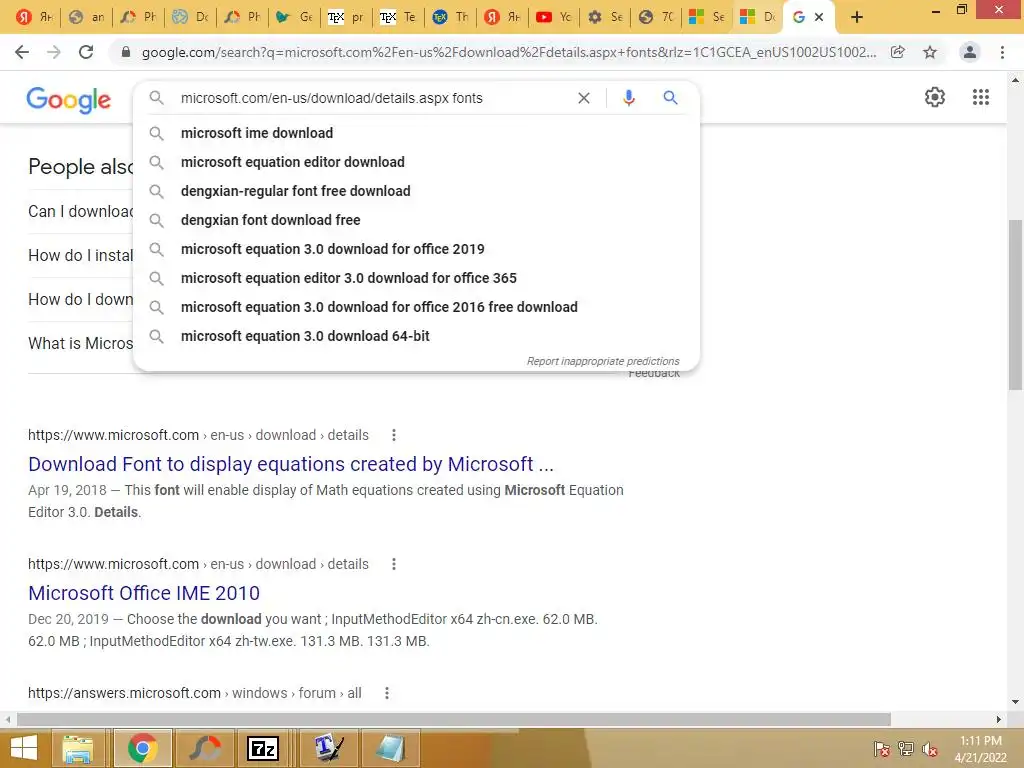Image resolution: width=1024 pixels, height=768 pixels.
Task: Click the horizontal scrollbar thumb
Action: [x=454, y=719]
